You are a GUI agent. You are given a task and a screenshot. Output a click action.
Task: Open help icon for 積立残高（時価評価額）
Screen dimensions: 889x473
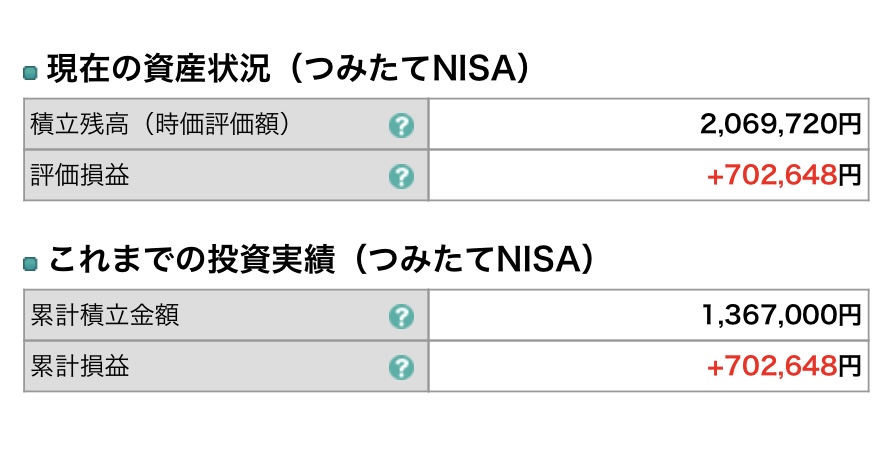point(401,125)
